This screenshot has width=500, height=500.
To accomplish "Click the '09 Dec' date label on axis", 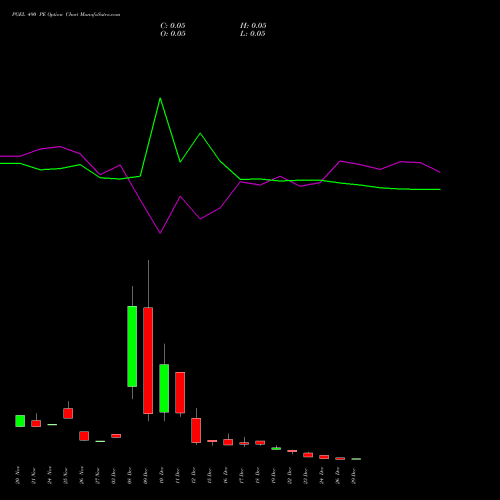I will coord(146,475).
